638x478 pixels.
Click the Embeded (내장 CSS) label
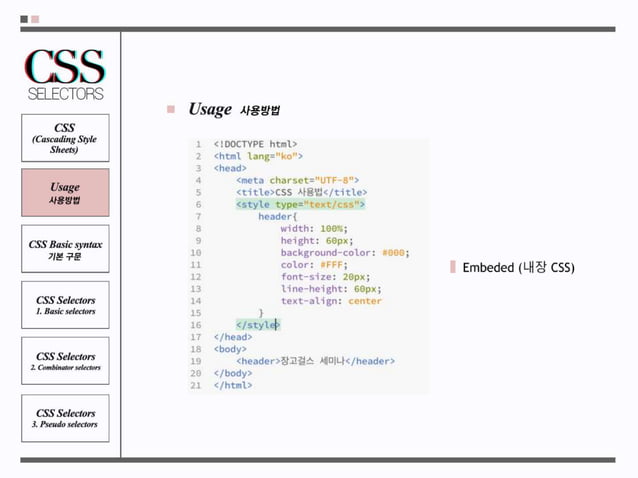(x=518, y=268)
